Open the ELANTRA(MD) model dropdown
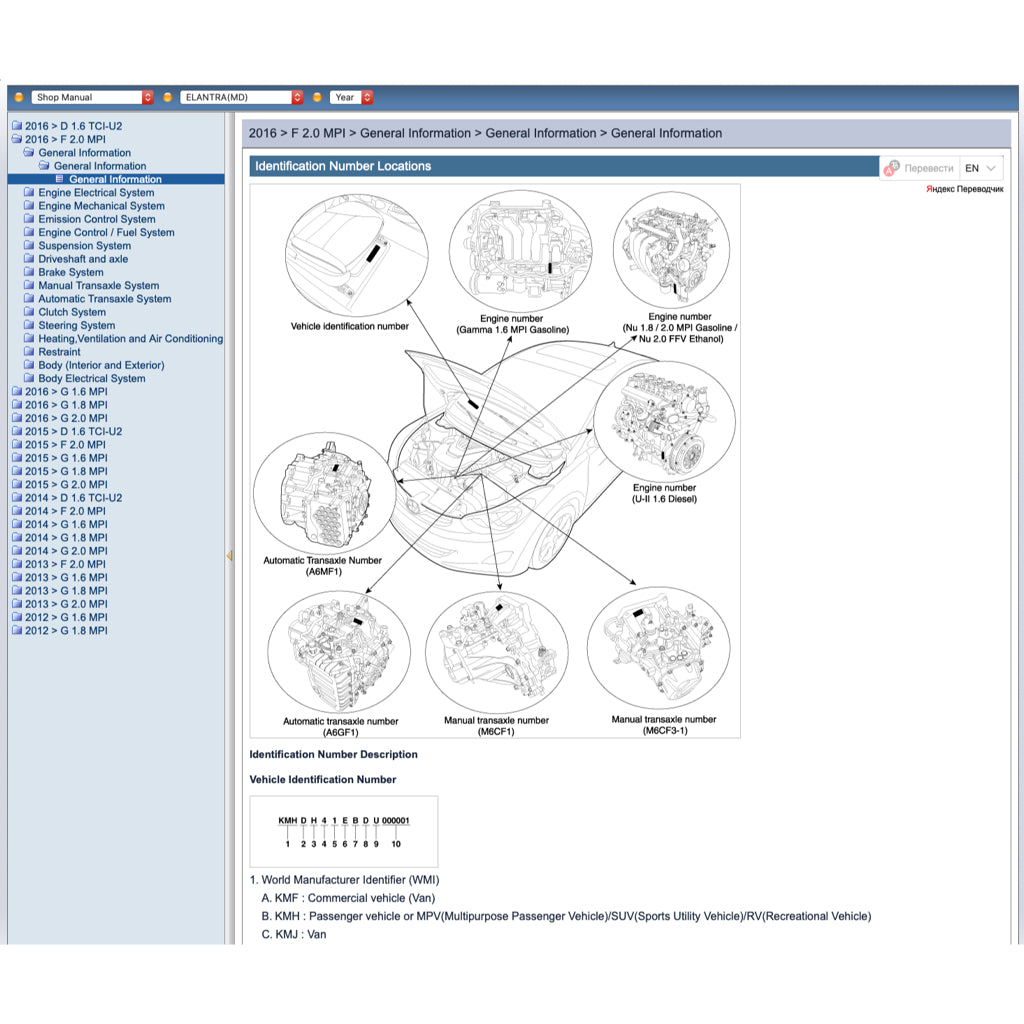Image resolution: width=1024 pixels, height=1024 pixels. 241,97
